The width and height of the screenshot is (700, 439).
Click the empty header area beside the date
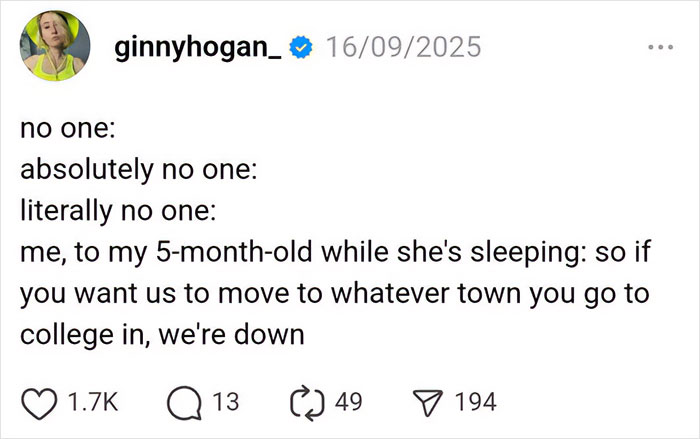pyautogui.click(x=560, y=47)
